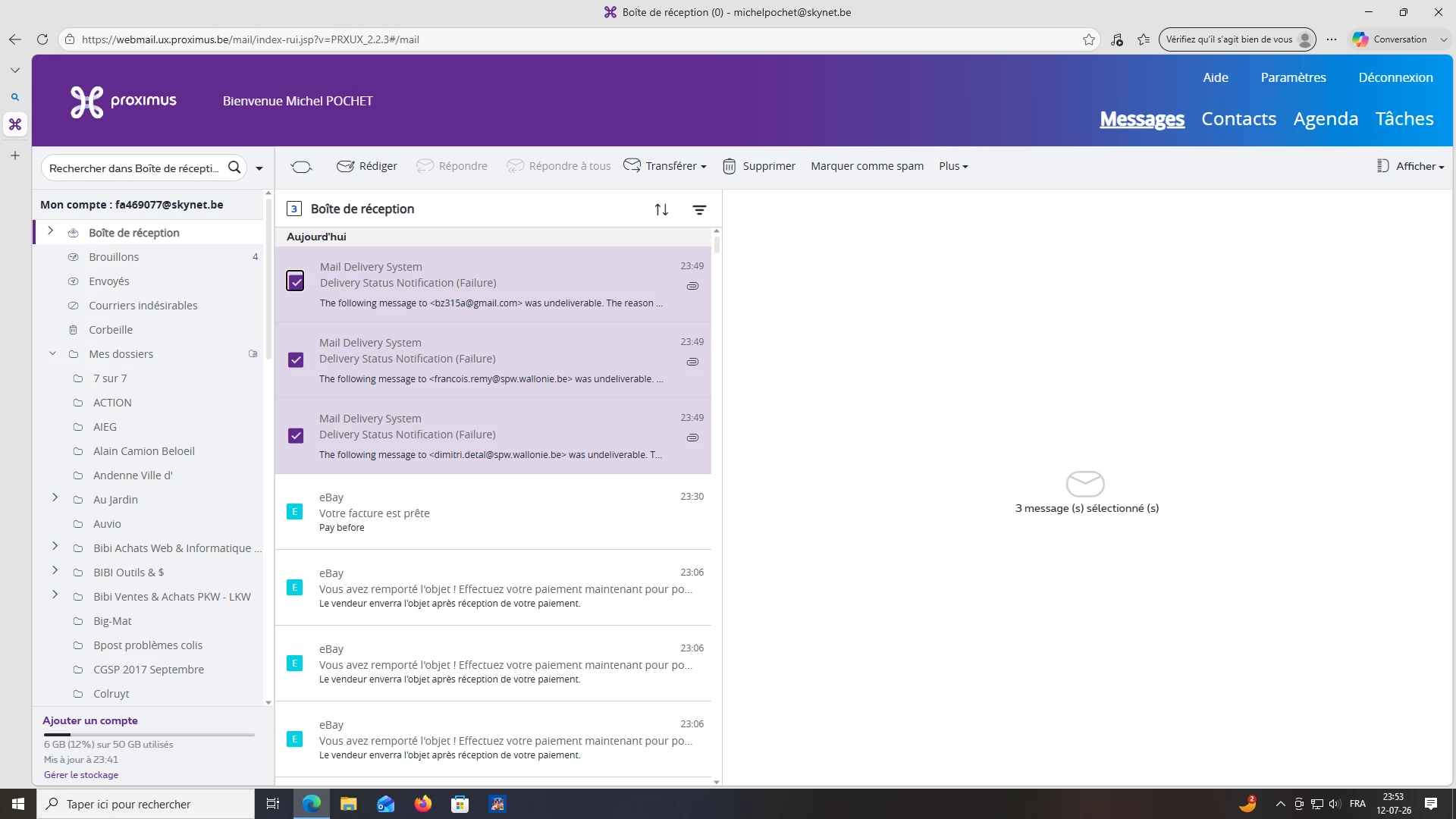Open the message filter icon

click(699, 209)
